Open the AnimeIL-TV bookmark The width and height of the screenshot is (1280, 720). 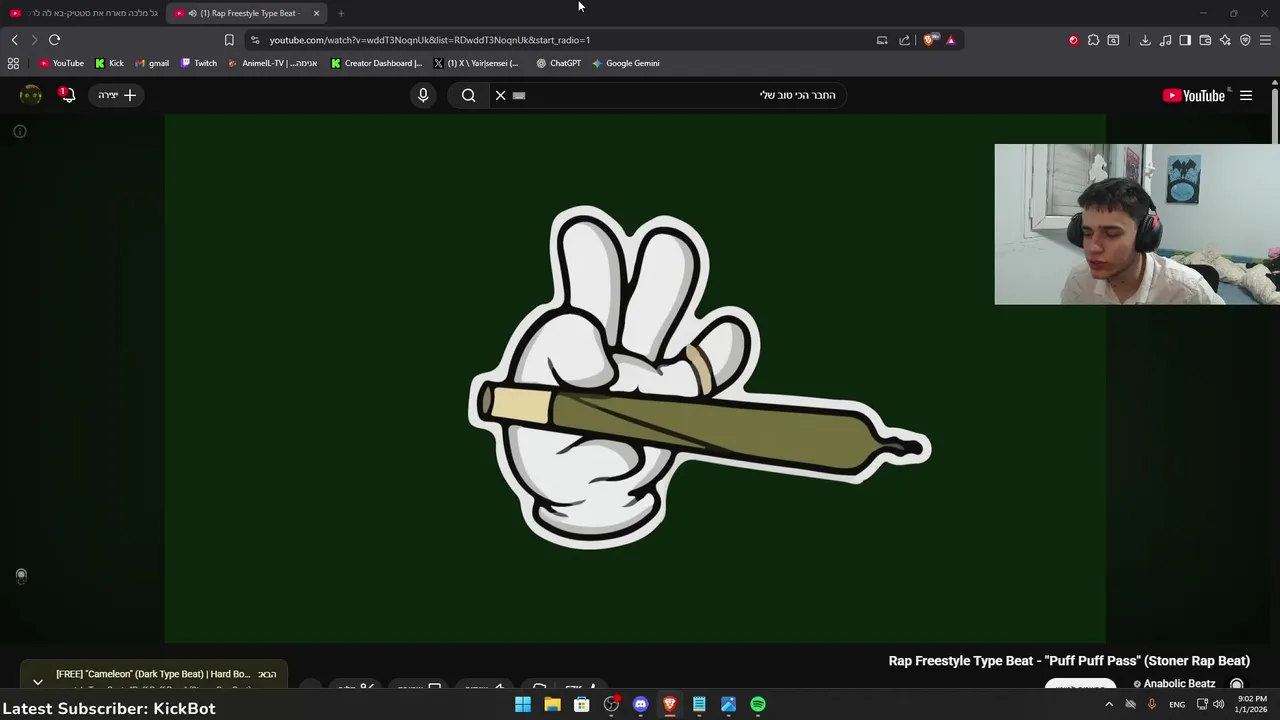(272, 63)
